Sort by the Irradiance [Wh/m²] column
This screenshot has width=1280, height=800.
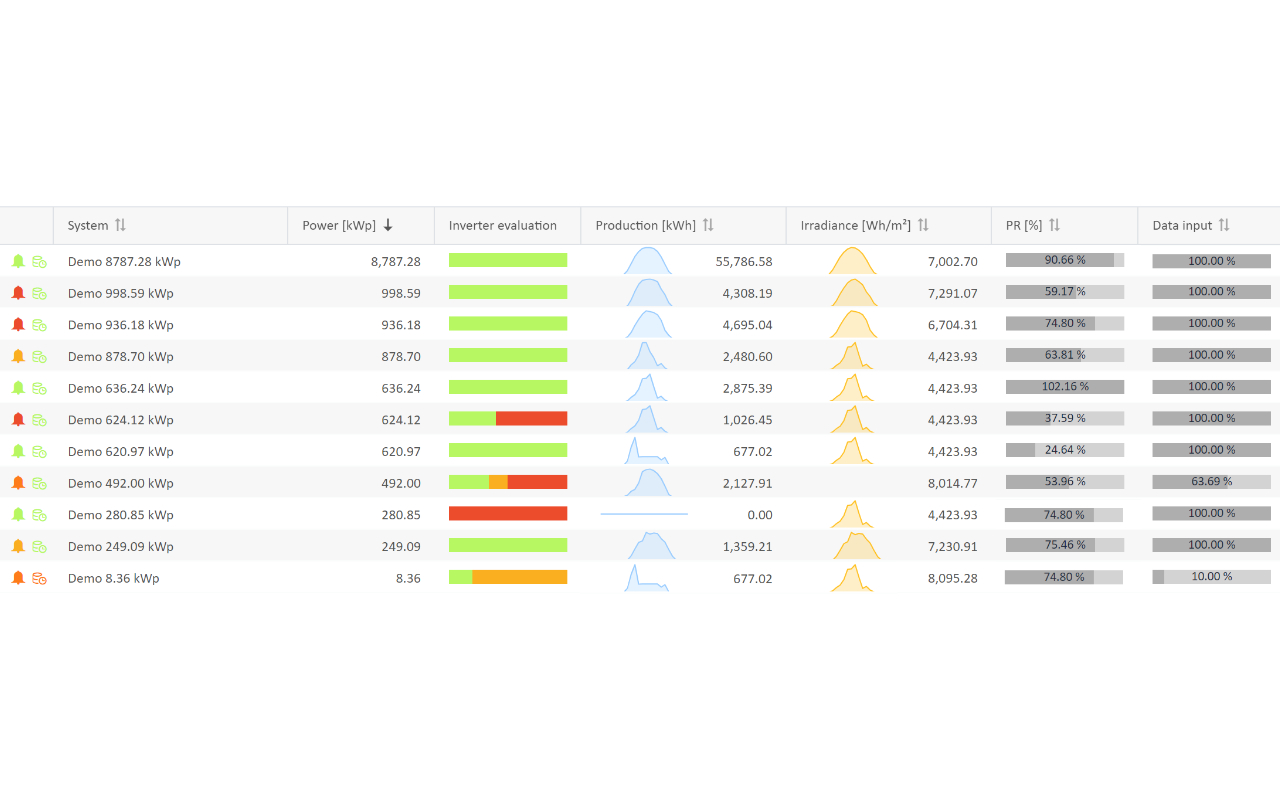pyautogui.click(x=923, y=225)
